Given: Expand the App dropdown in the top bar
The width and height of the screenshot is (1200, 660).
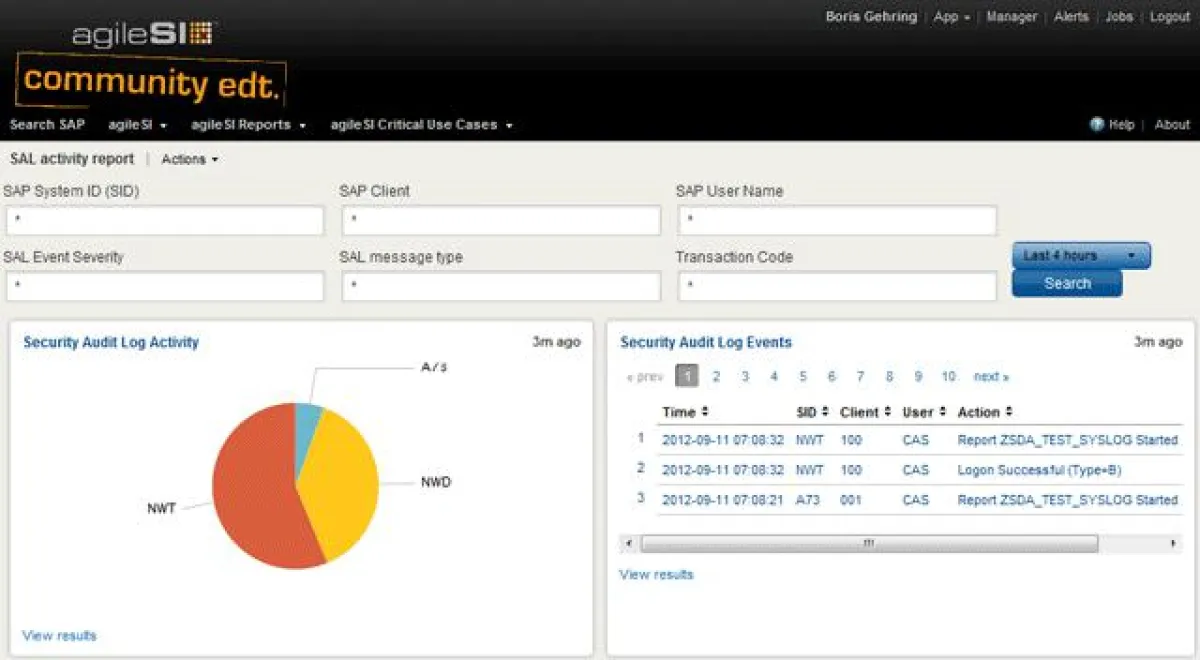Looking at the screenshot, I should 950,17.
